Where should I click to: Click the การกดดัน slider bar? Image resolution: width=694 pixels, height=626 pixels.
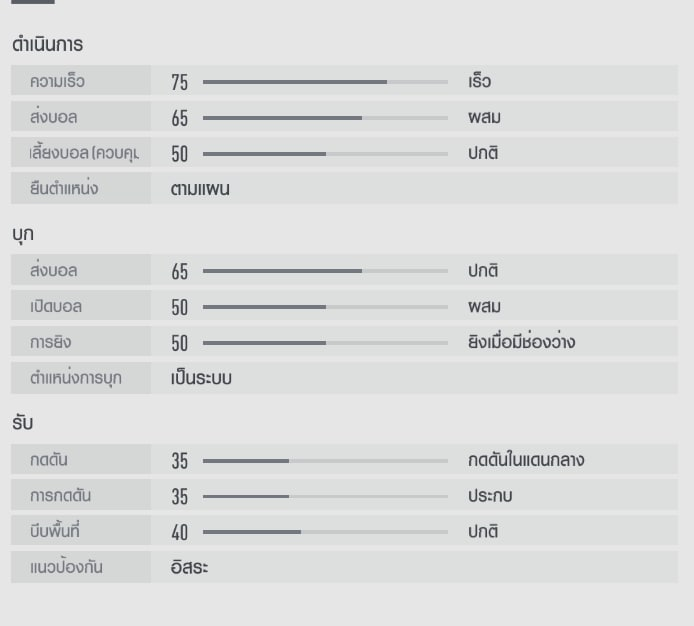(325, 496)
